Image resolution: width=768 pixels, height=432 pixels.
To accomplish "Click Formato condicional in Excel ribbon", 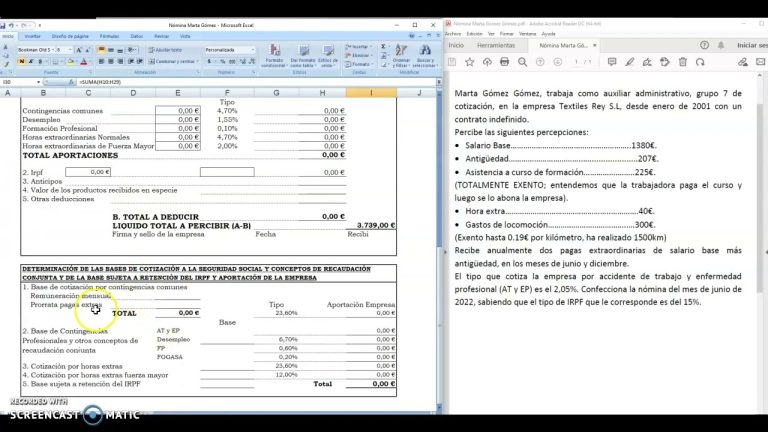I will pyautogui.click(x=273, y=56).
